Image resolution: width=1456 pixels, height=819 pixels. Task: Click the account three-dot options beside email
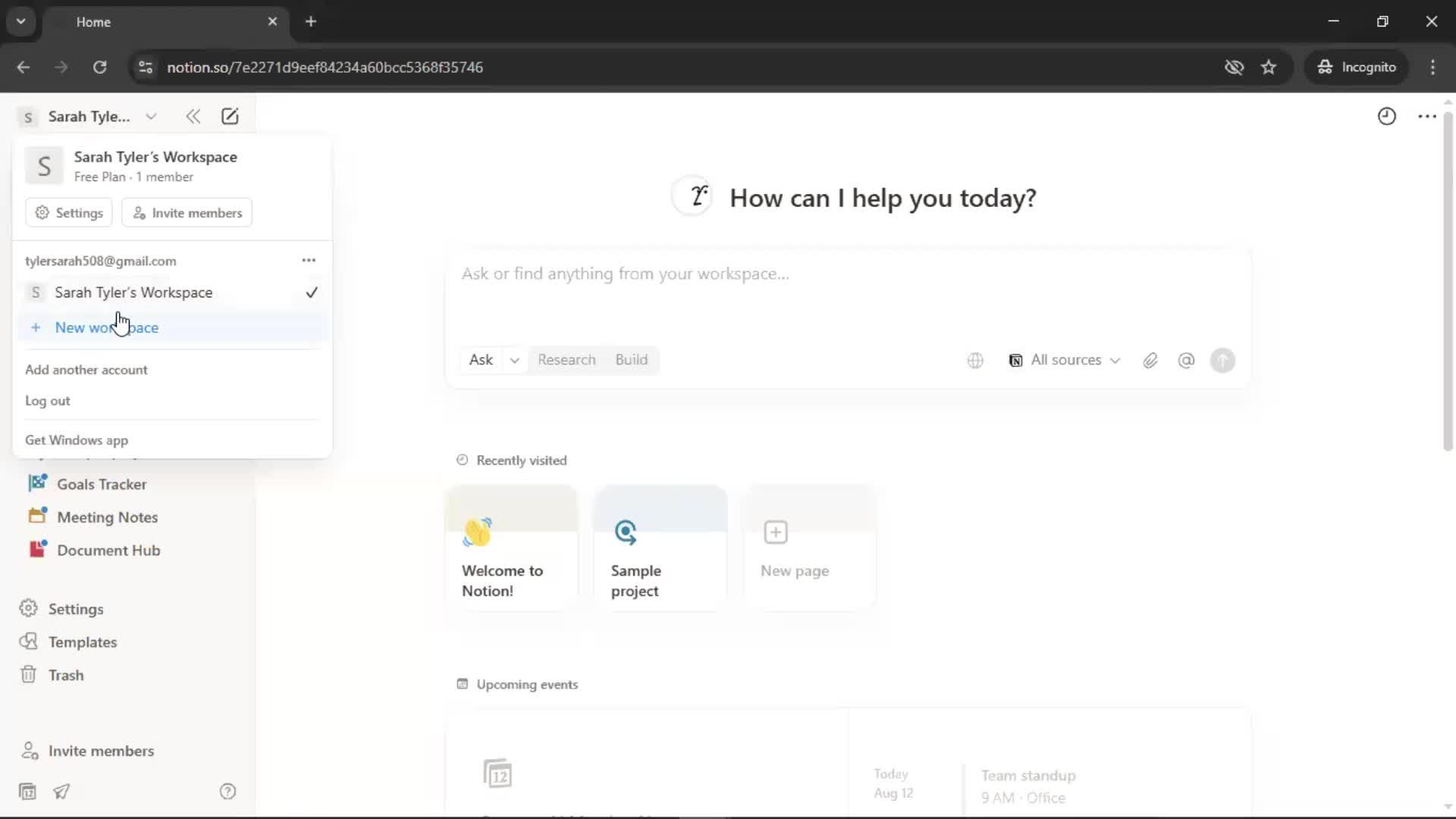[309, 260]
